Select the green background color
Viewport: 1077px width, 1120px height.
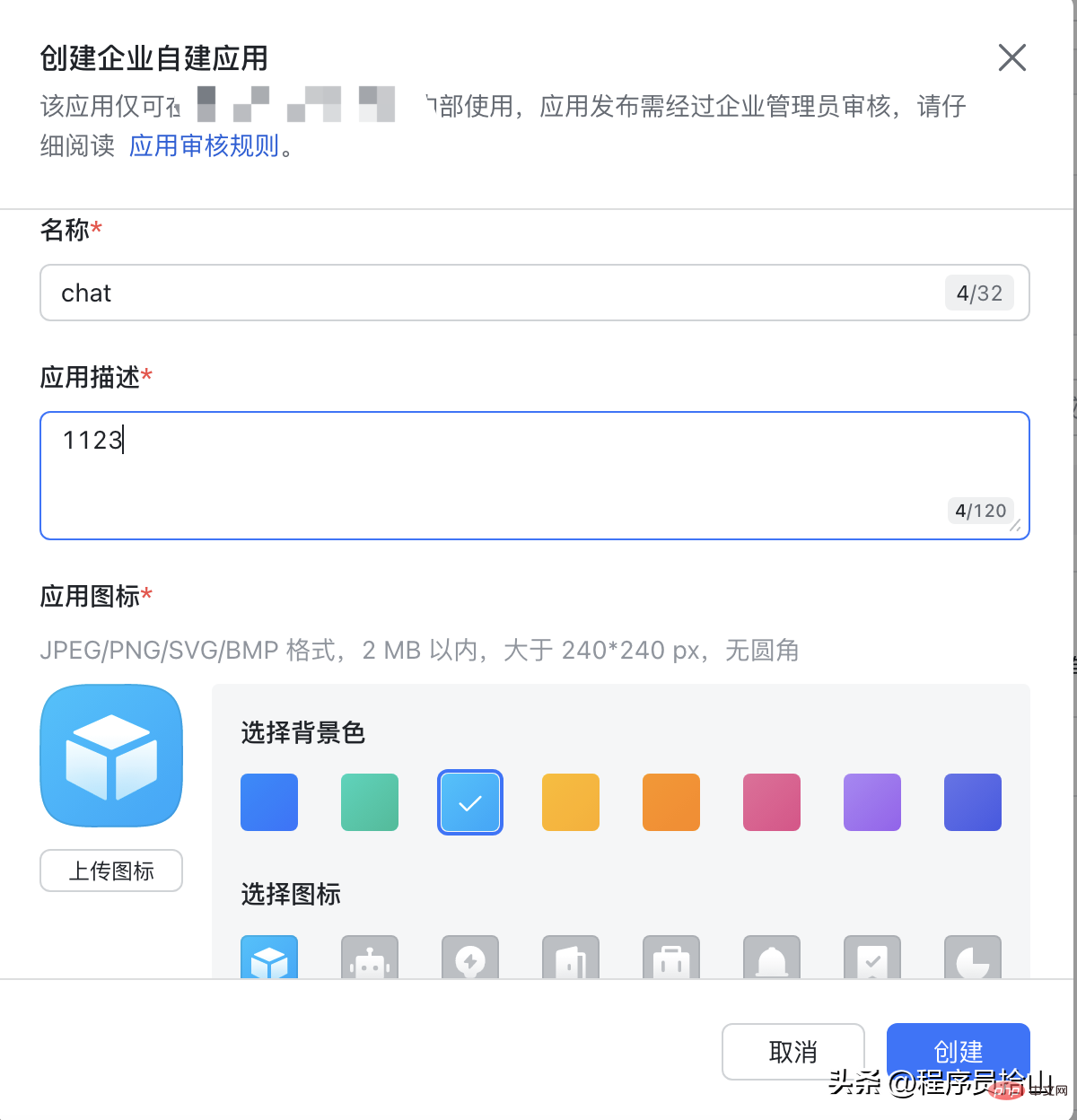pos(369,802)
